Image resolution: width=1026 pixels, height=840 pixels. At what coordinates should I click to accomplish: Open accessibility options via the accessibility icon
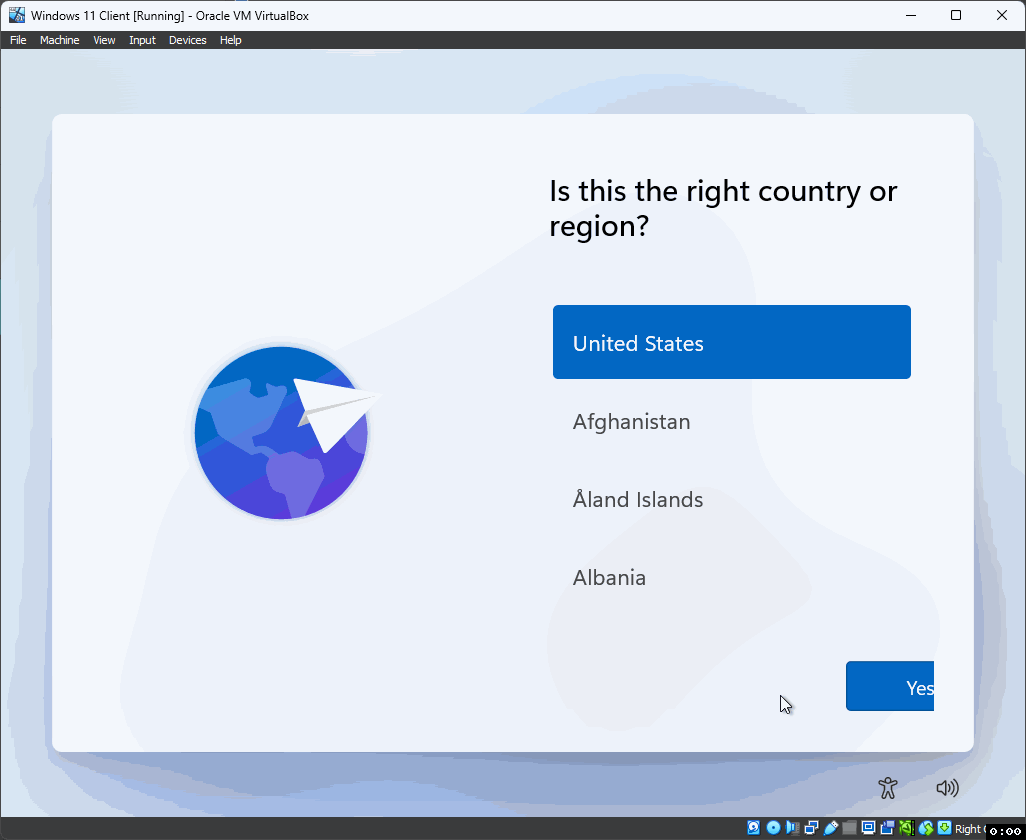[x=888, y=788]
